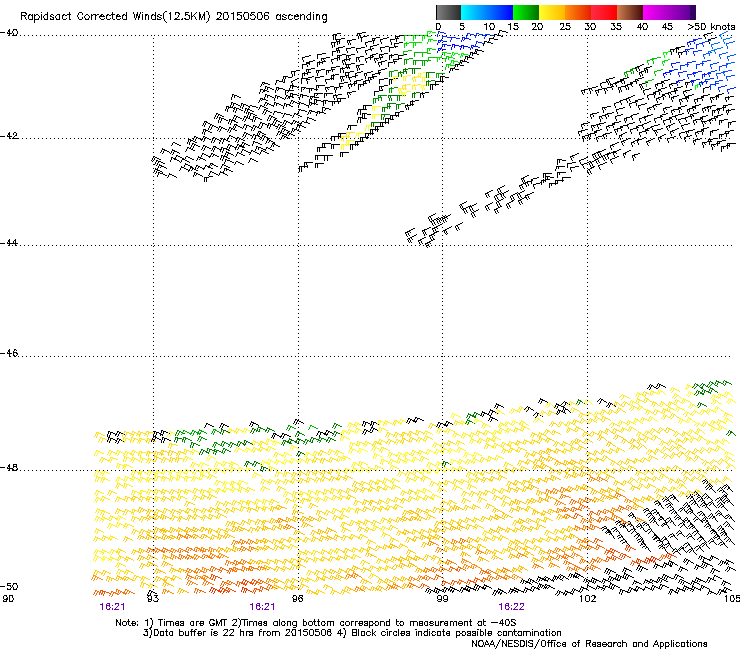Click the 105 longitude axis label
The image size is (740, 650).
pos(732,599)
